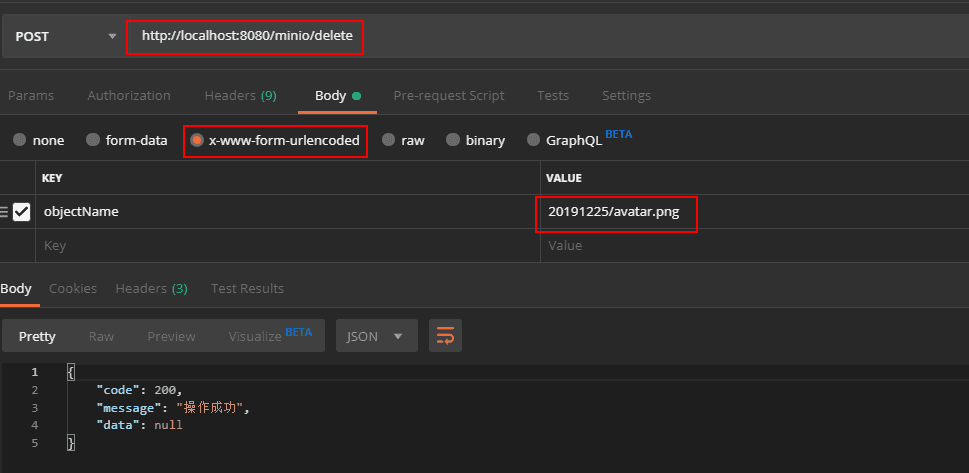This screenshot has height=473, width=969.
Task: Click the objectName key cell
Action: [x=287, y=212]
